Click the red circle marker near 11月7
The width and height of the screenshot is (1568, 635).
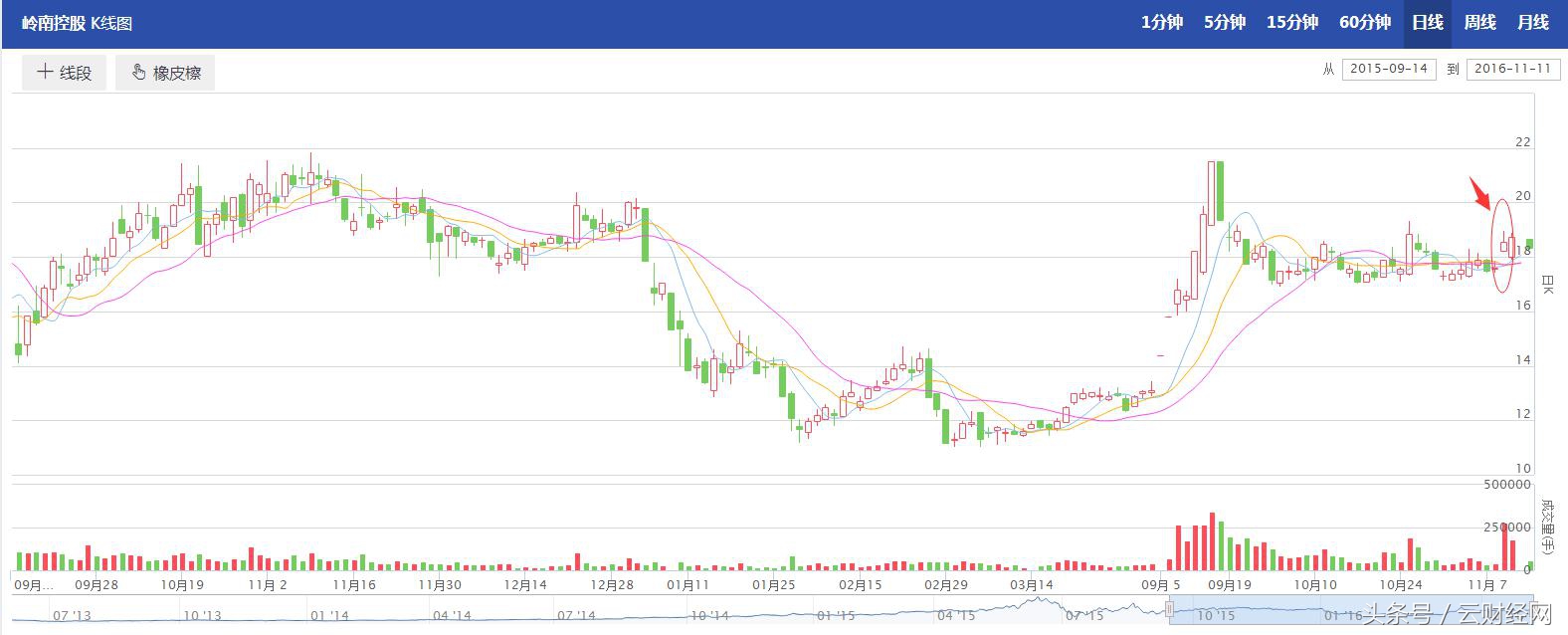tap(1503, 246)
